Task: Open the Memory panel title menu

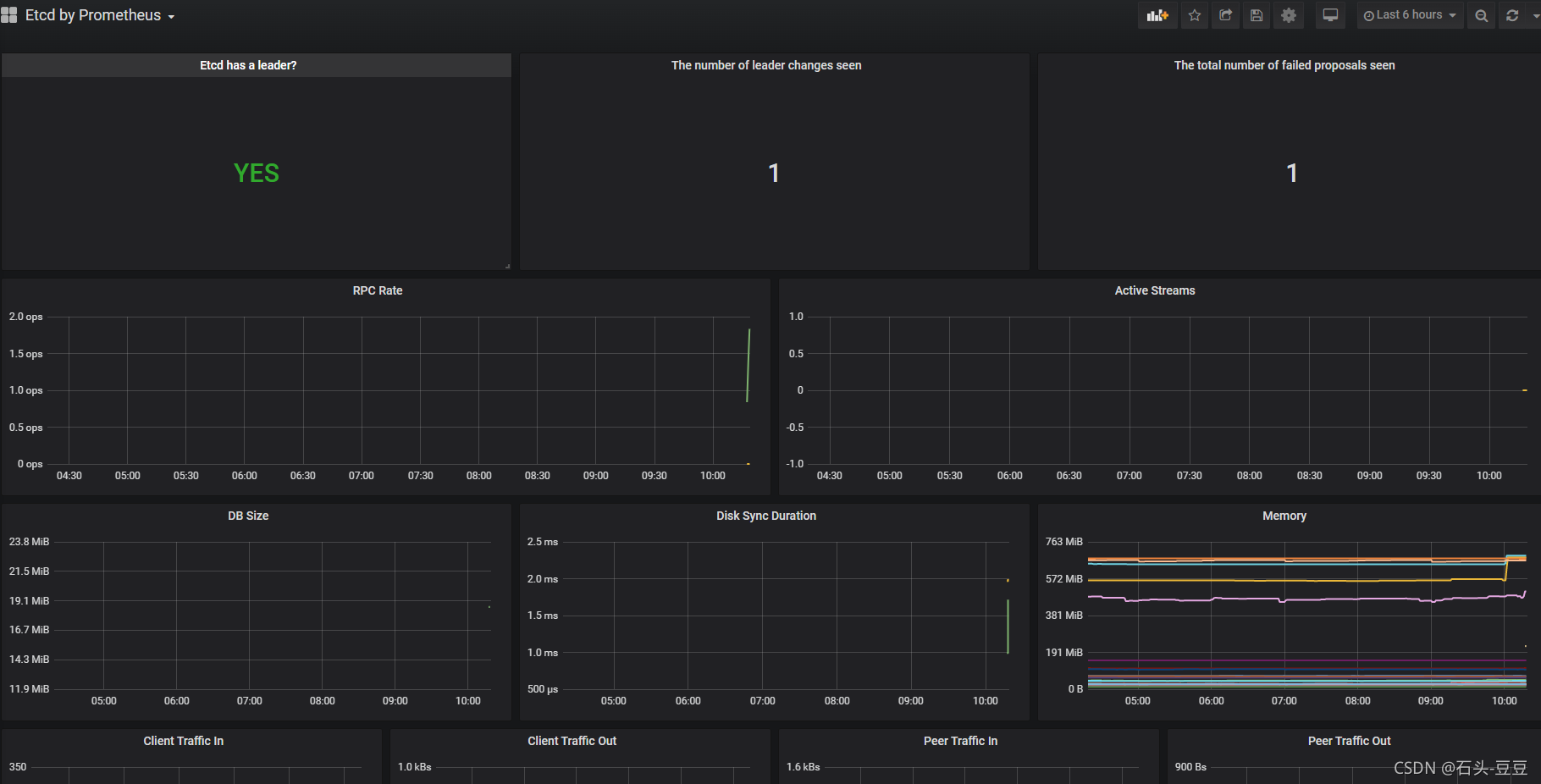Action: pos(1284,516)
